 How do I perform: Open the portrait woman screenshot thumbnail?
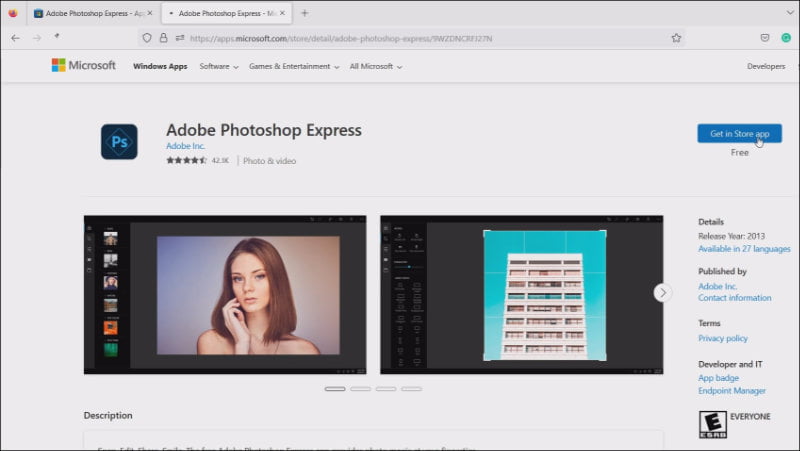(x=225, y=295)
